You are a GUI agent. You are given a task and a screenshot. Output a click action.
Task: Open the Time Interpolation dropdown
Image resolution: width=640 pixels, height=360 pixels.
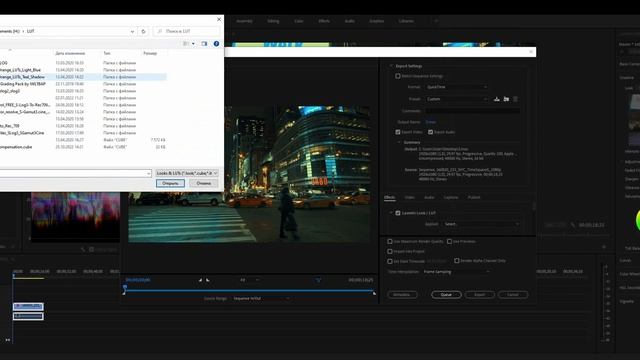(456, 272)
